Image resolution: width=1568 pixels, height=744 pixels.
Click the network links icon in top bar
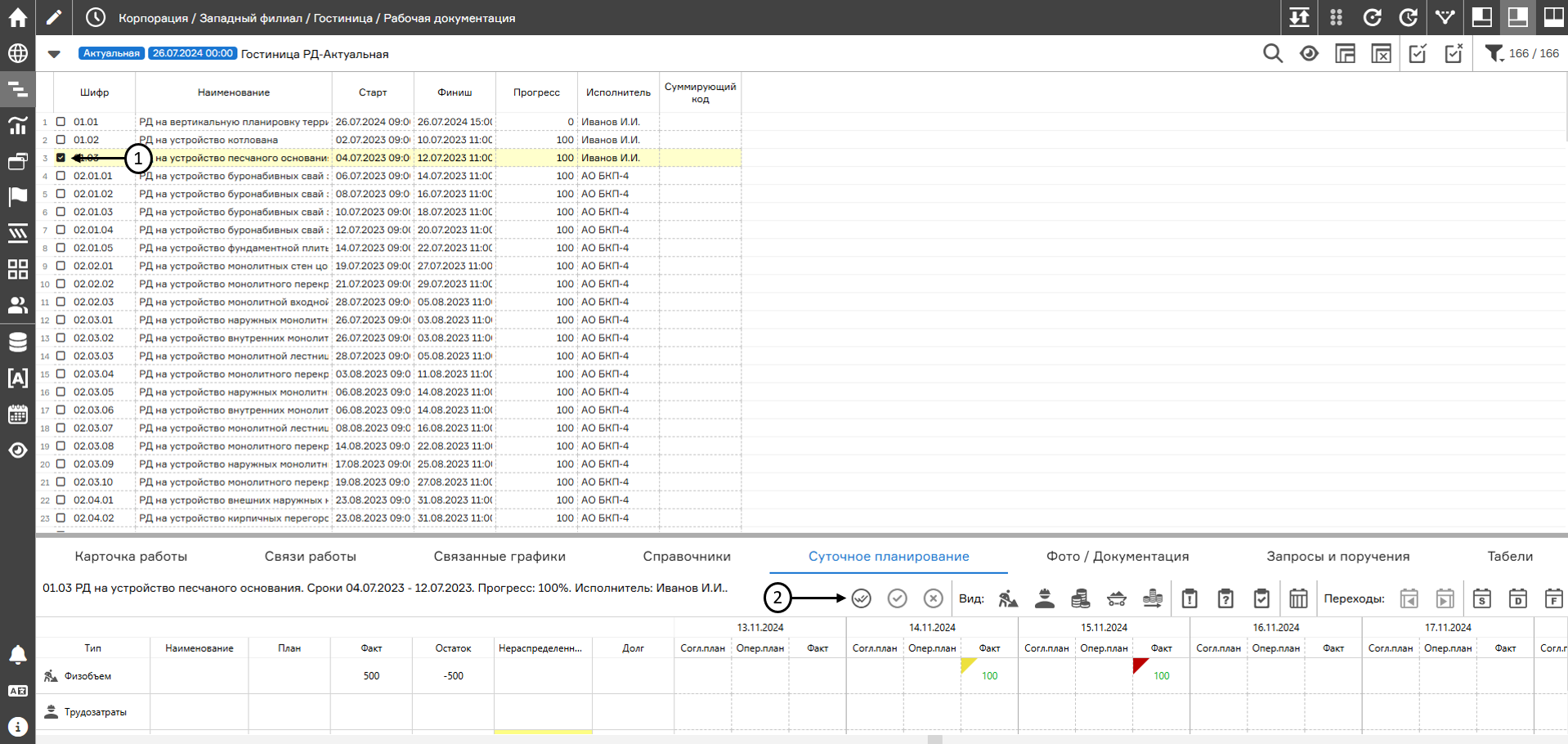click(x=1445, y=17)
